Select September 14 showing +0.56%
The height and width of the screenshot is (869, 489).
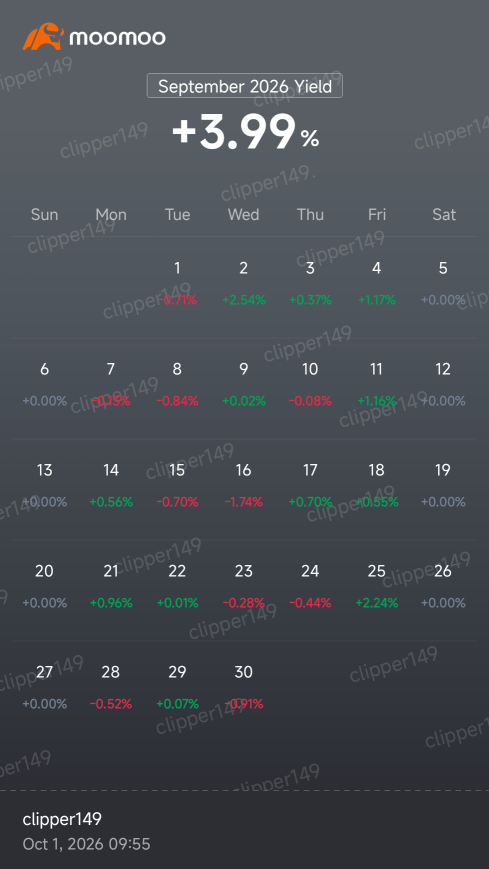tap(111, 485)
